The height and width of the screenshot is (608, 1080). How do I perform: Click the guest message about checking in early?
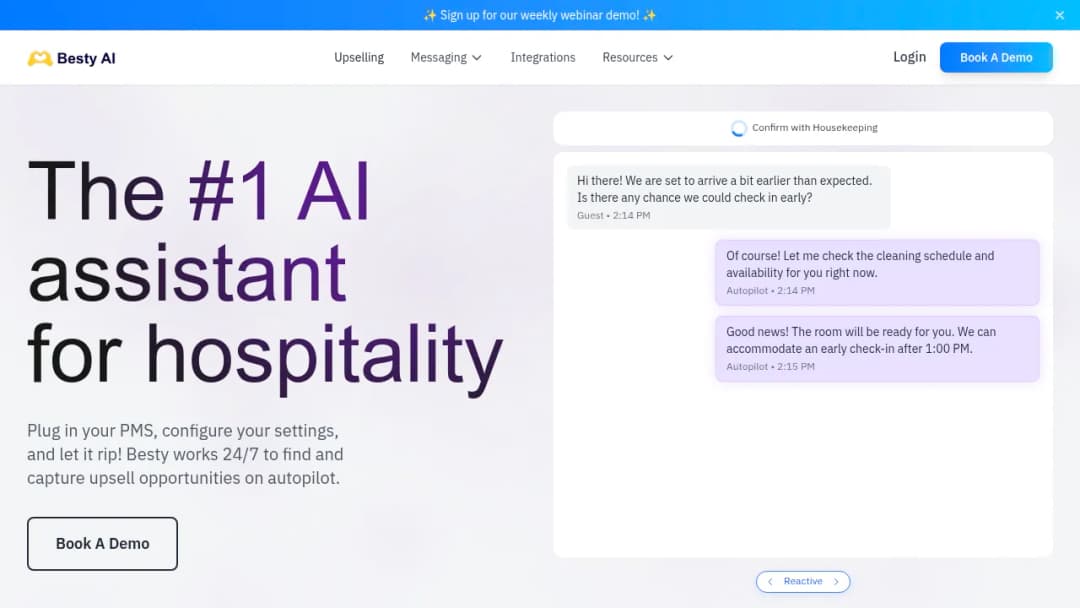[728, 197]
